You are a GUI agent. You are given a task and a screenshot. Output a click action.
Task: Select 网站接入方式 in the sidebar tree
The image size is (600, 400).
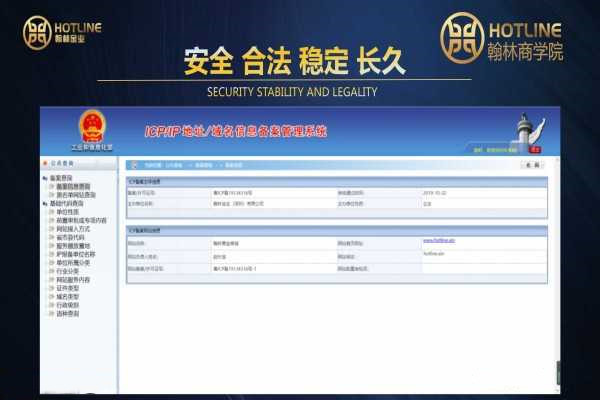click(x=73, y=229)
